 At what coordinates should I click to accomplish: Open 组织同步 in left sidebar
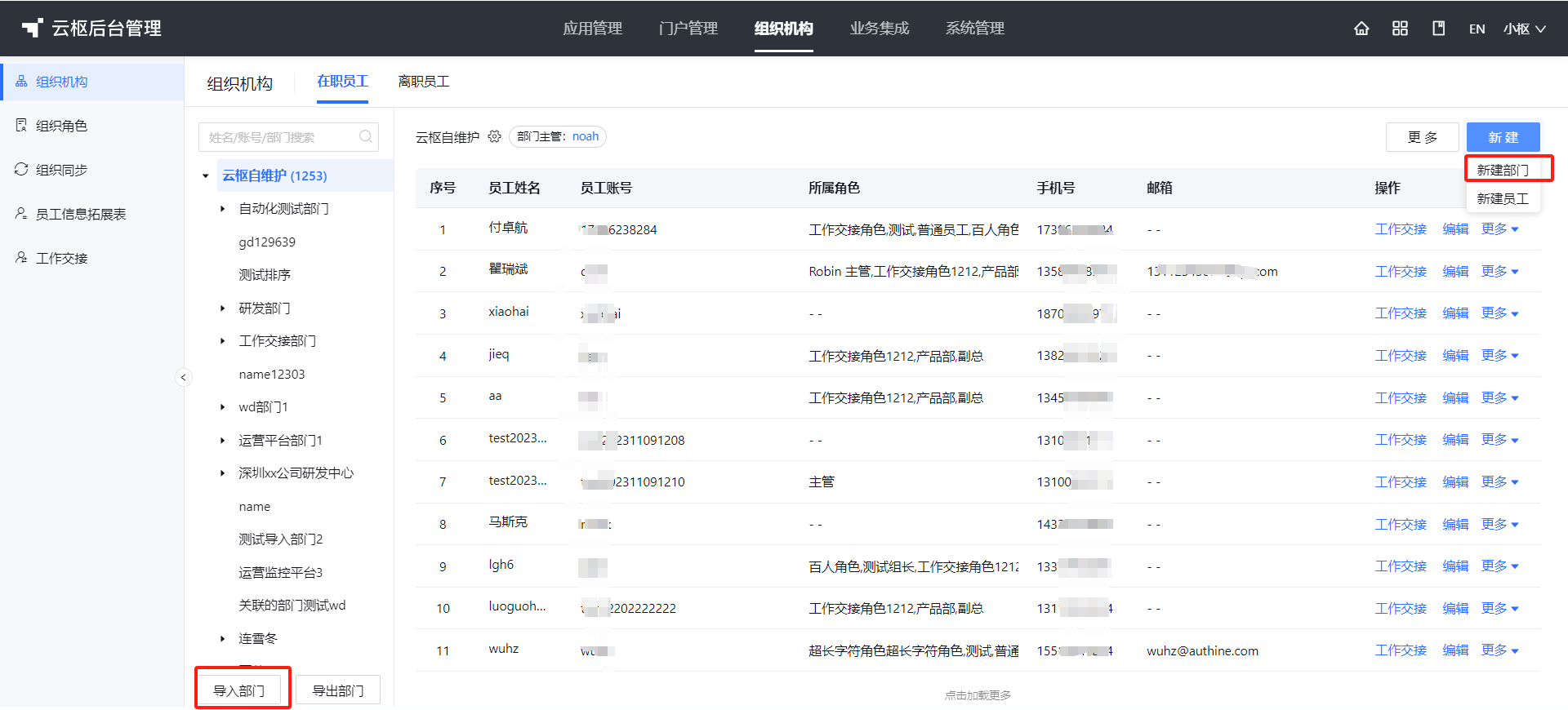(x=61, y=170)
